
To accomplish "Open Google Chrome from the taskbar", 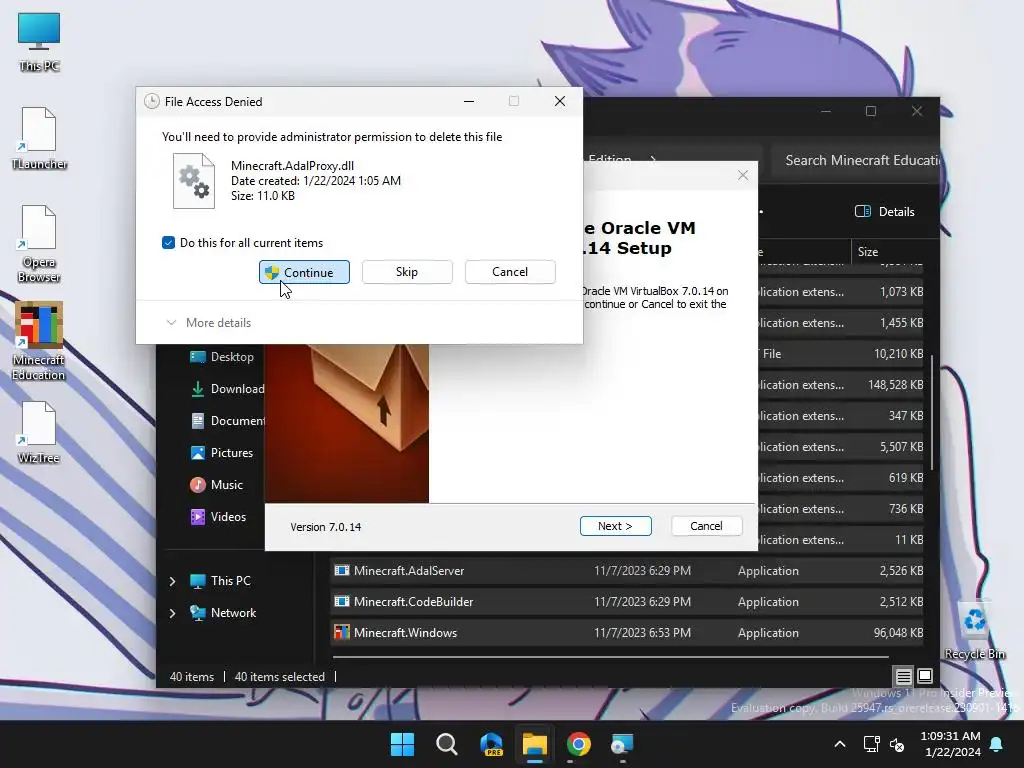I will click(x=579, y=744).
